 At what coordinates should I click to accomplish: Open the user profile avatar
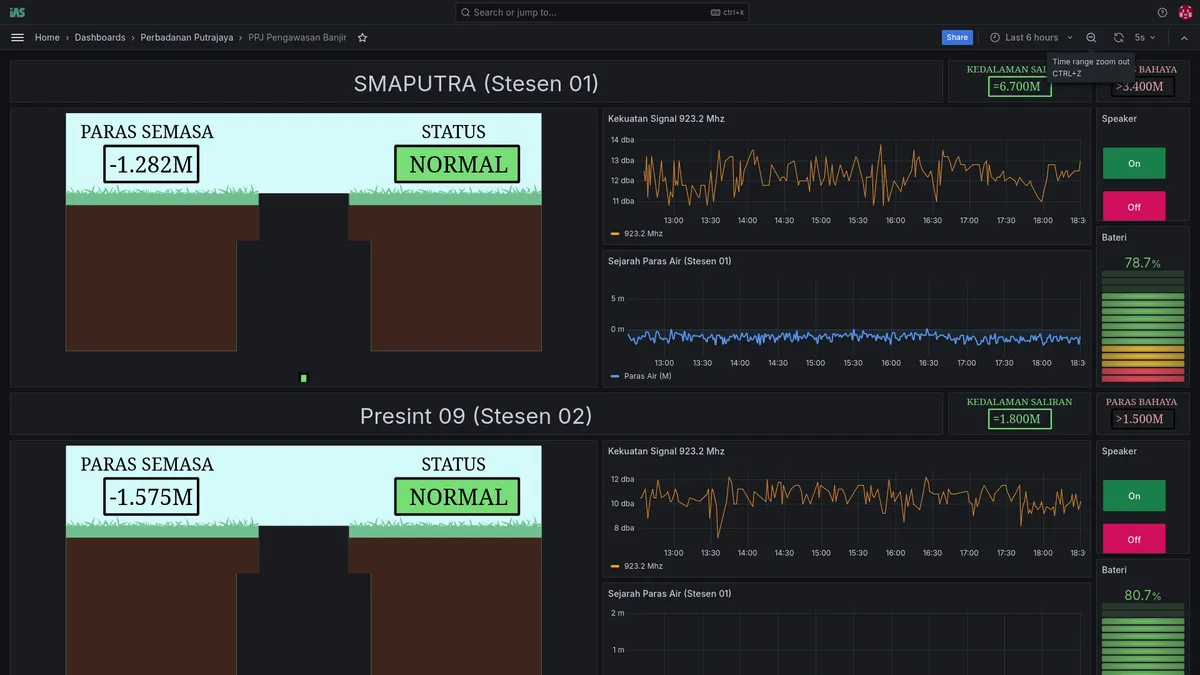coord(1185,12)
